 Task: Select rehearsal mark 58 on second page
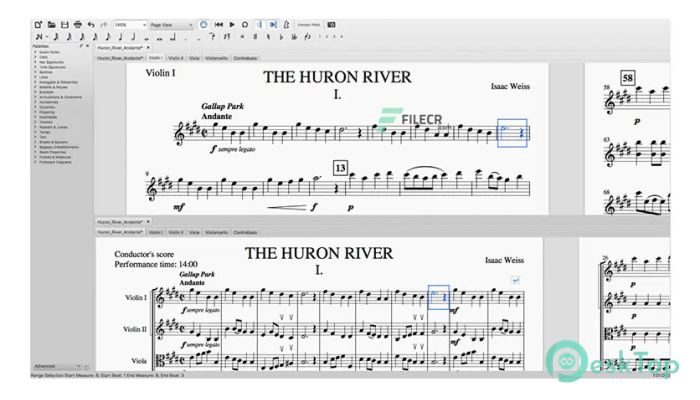pos(628,78)
